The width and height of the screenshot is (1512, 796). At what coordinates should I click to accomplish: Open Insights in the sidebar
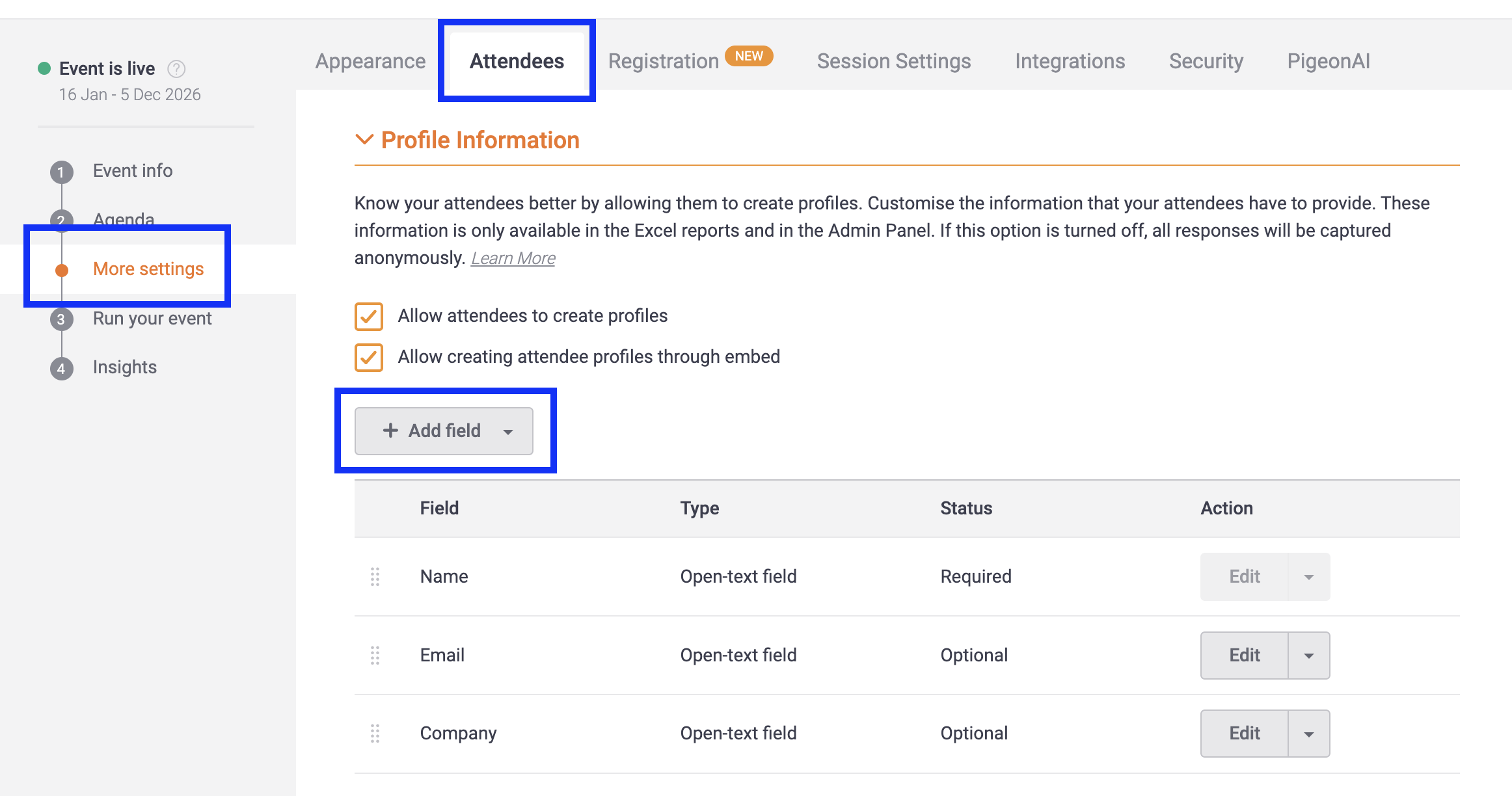point(125,367)
